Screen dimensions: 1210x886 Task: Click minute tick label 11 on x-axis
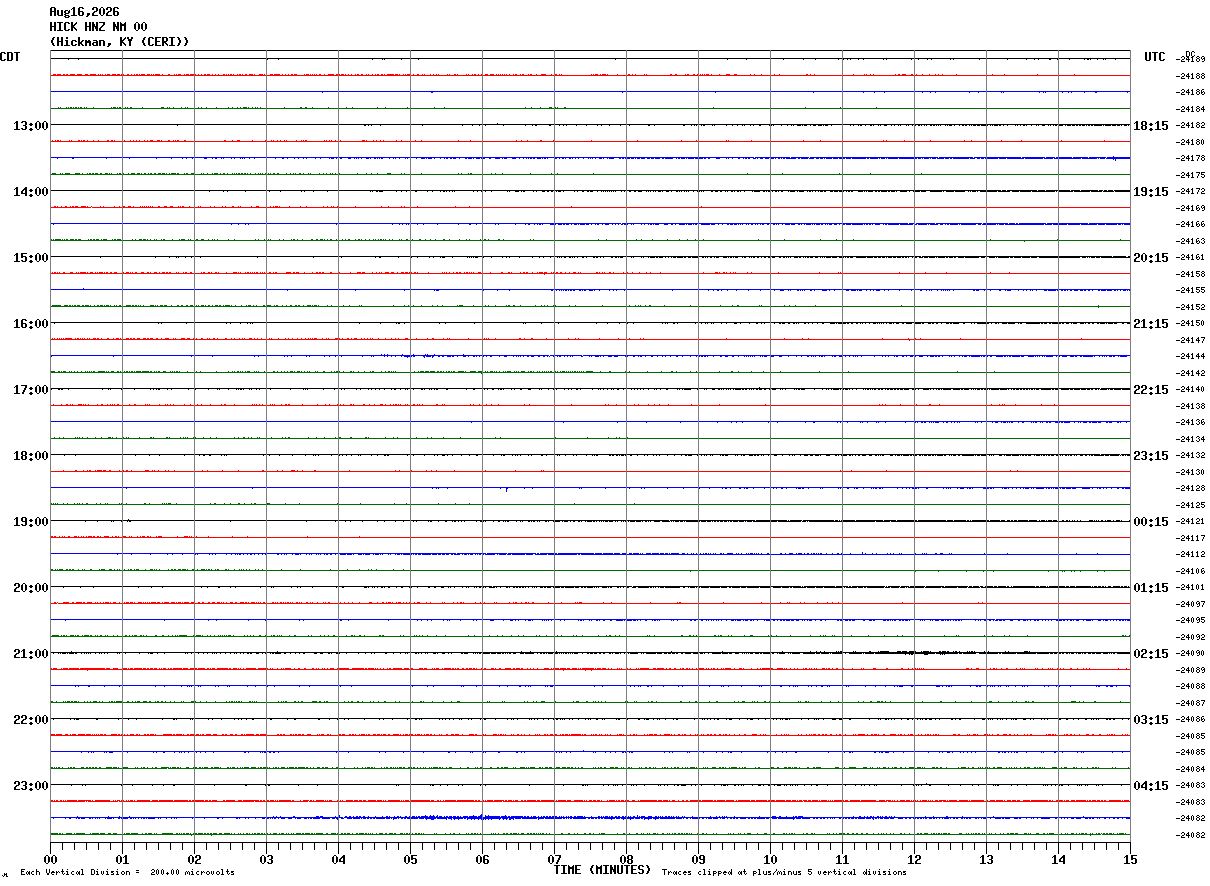(842, 859)
